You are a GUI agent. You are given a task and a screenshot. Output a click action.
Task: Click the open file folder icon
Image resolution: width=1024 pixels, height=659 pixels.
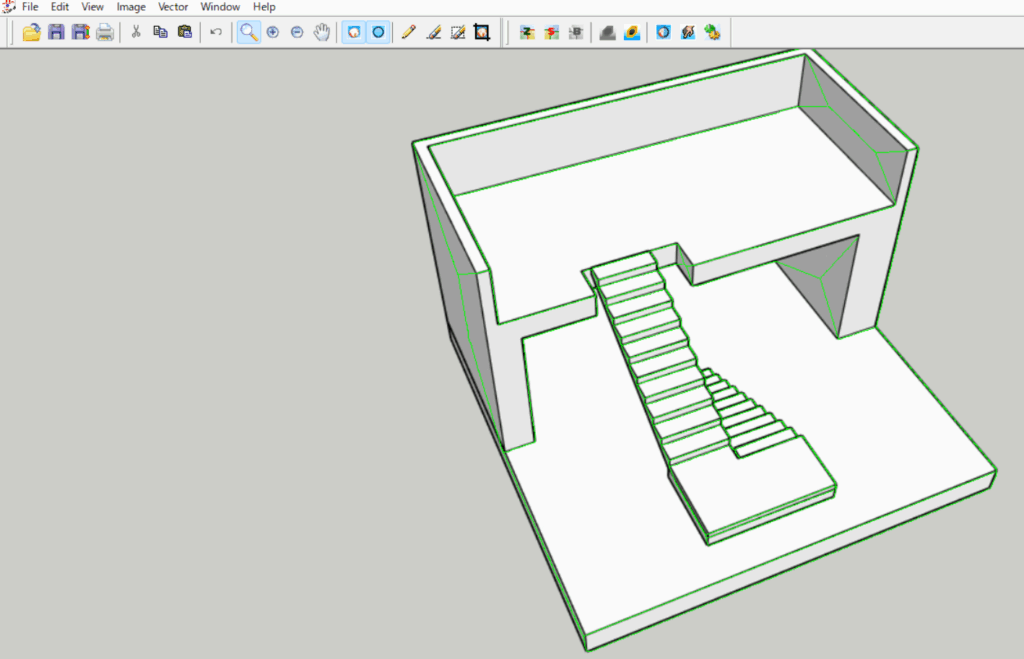31,32
